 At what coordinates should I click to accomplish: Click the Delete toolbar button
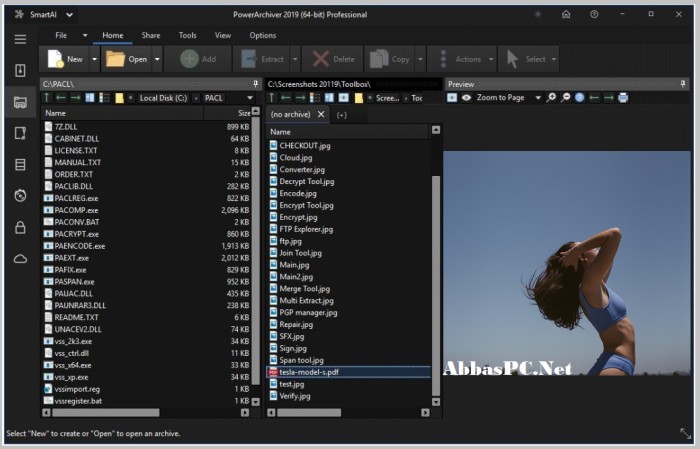(333, 59)
